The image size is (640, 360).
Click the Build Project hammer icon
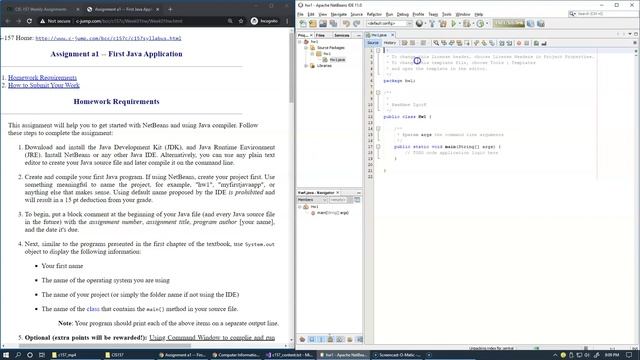tap(432, 24)
